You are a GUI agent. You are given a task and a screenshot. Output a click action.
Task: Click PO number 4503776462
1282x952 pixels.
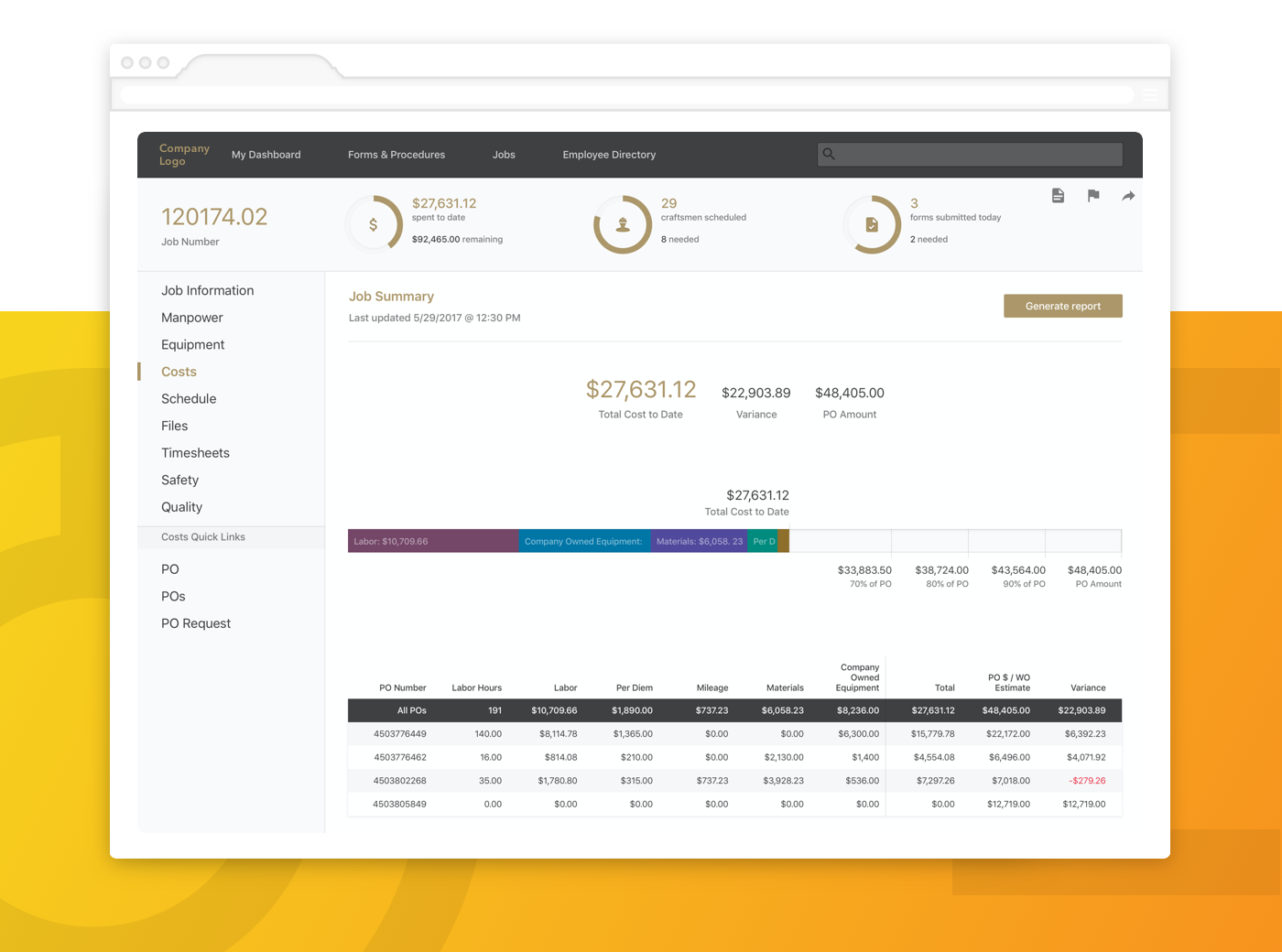(400, 757)
